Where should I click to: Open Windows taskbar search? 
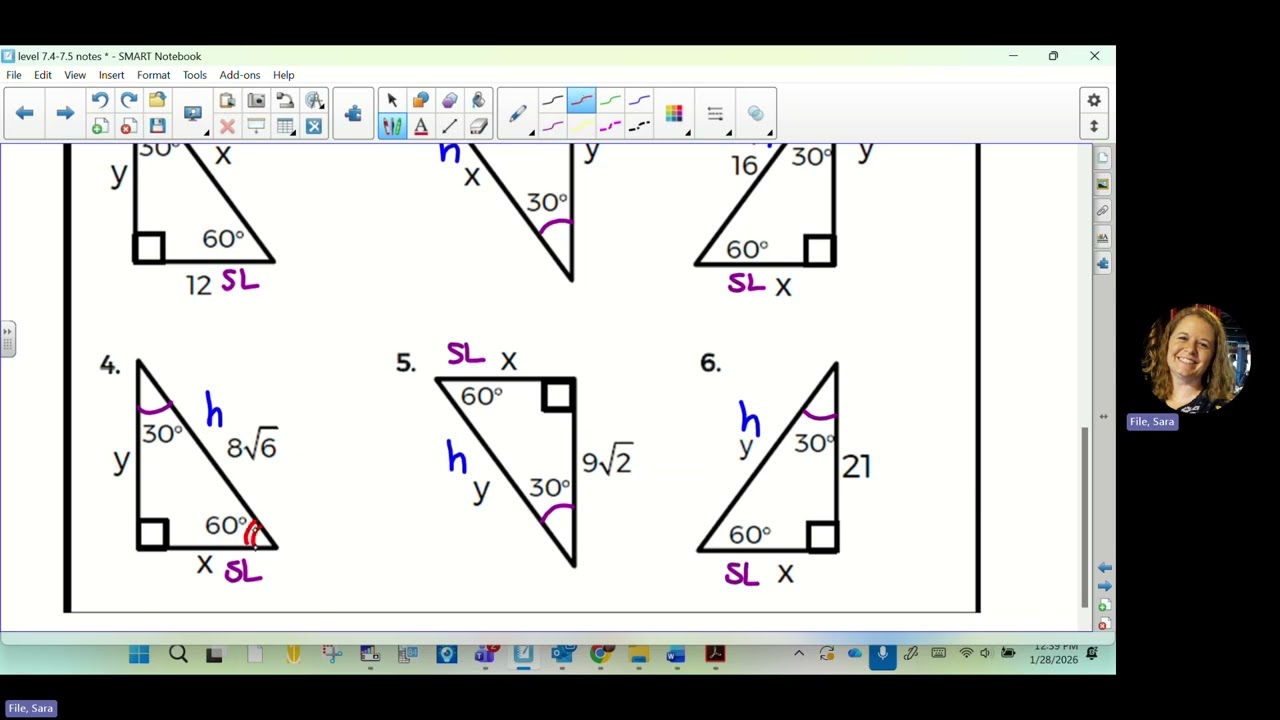(x=178, y=655)
